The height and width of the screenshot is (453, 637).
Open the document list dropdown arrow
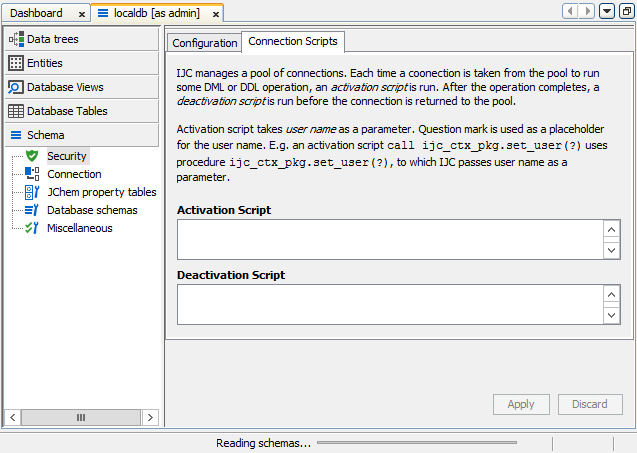(607, 12)
